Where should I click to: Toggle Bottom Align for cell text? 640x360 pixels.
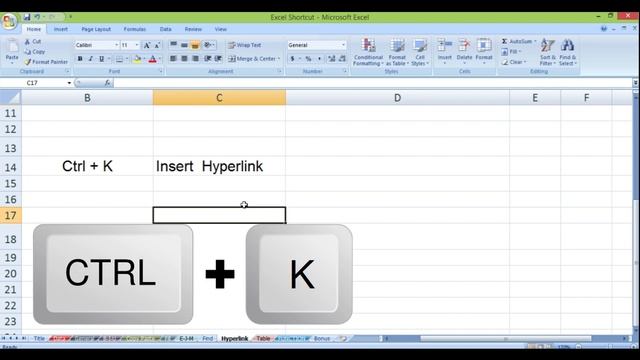[195, 45]
